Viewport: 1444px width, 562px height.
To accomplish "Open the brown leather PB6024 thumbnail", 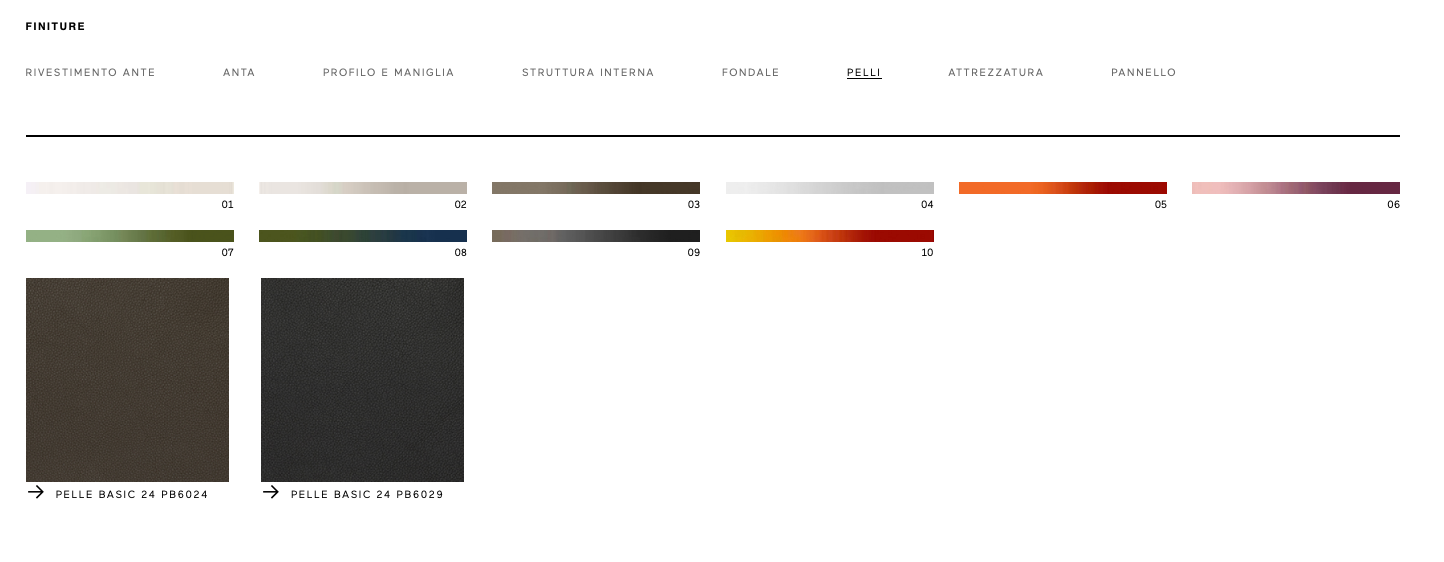I will pyautogui.click(x=127, y=380).
